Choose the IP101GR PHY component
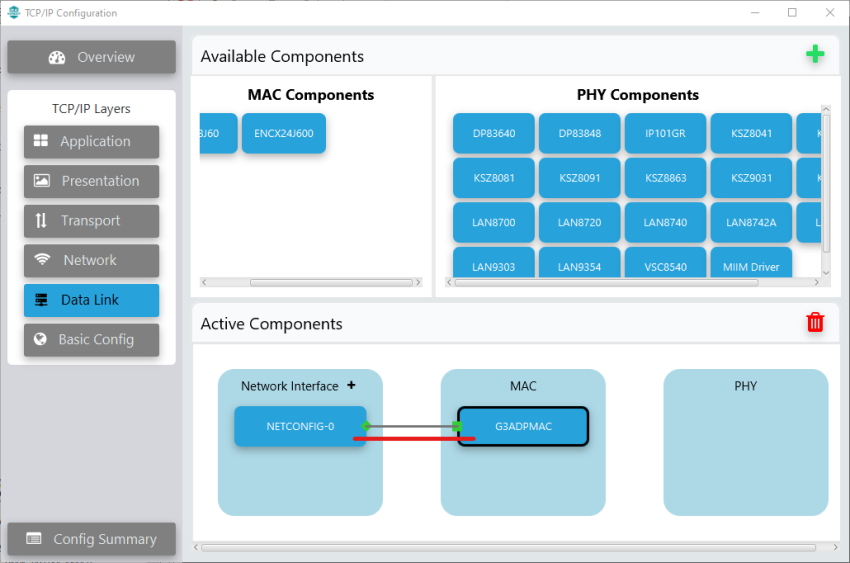The height and width of the screenshot is (563, 850). [x=665, y=133]
